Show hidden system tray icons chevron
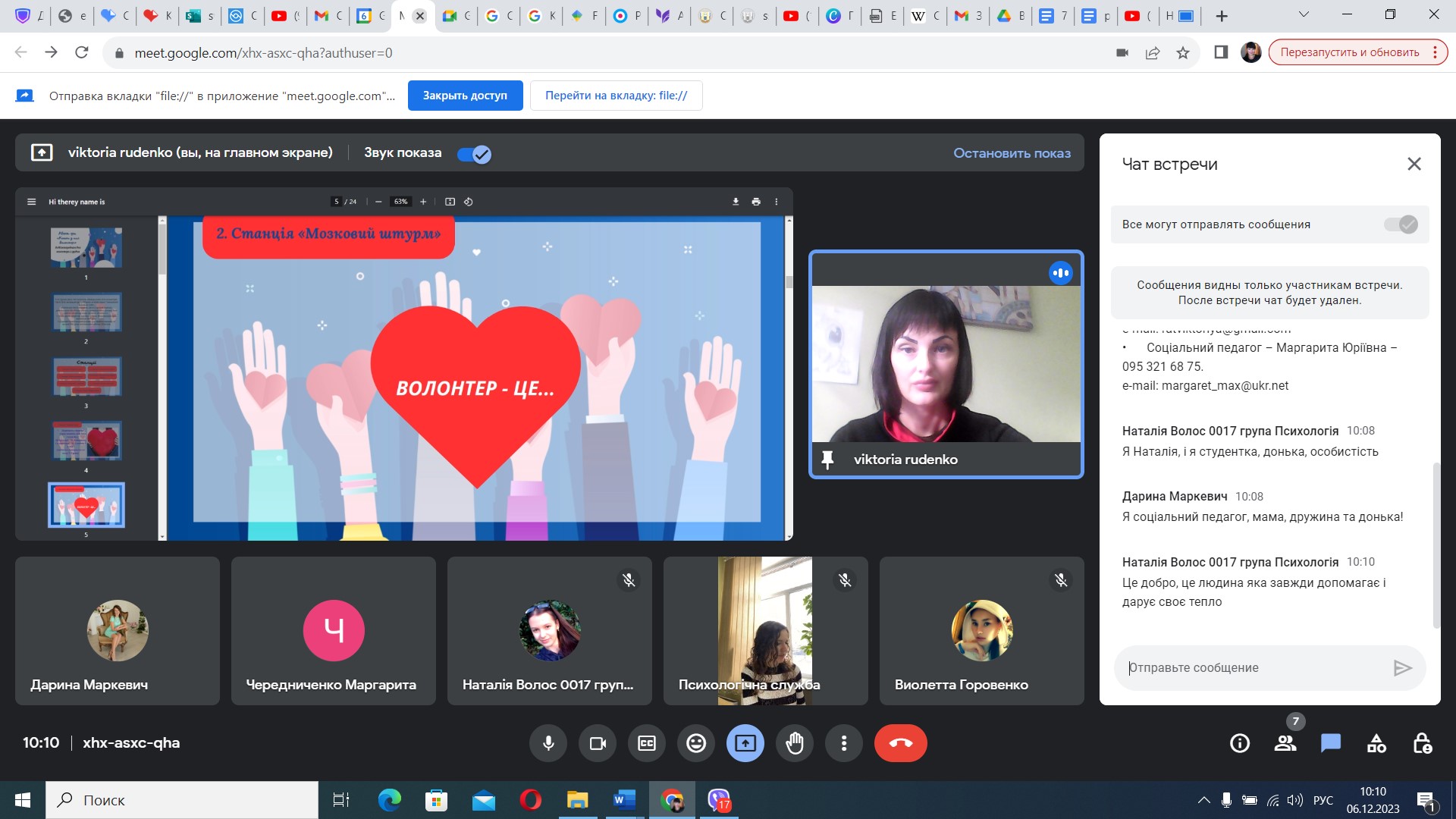1456x819 pixels. pyautogui.click(x=1203, y=800)
